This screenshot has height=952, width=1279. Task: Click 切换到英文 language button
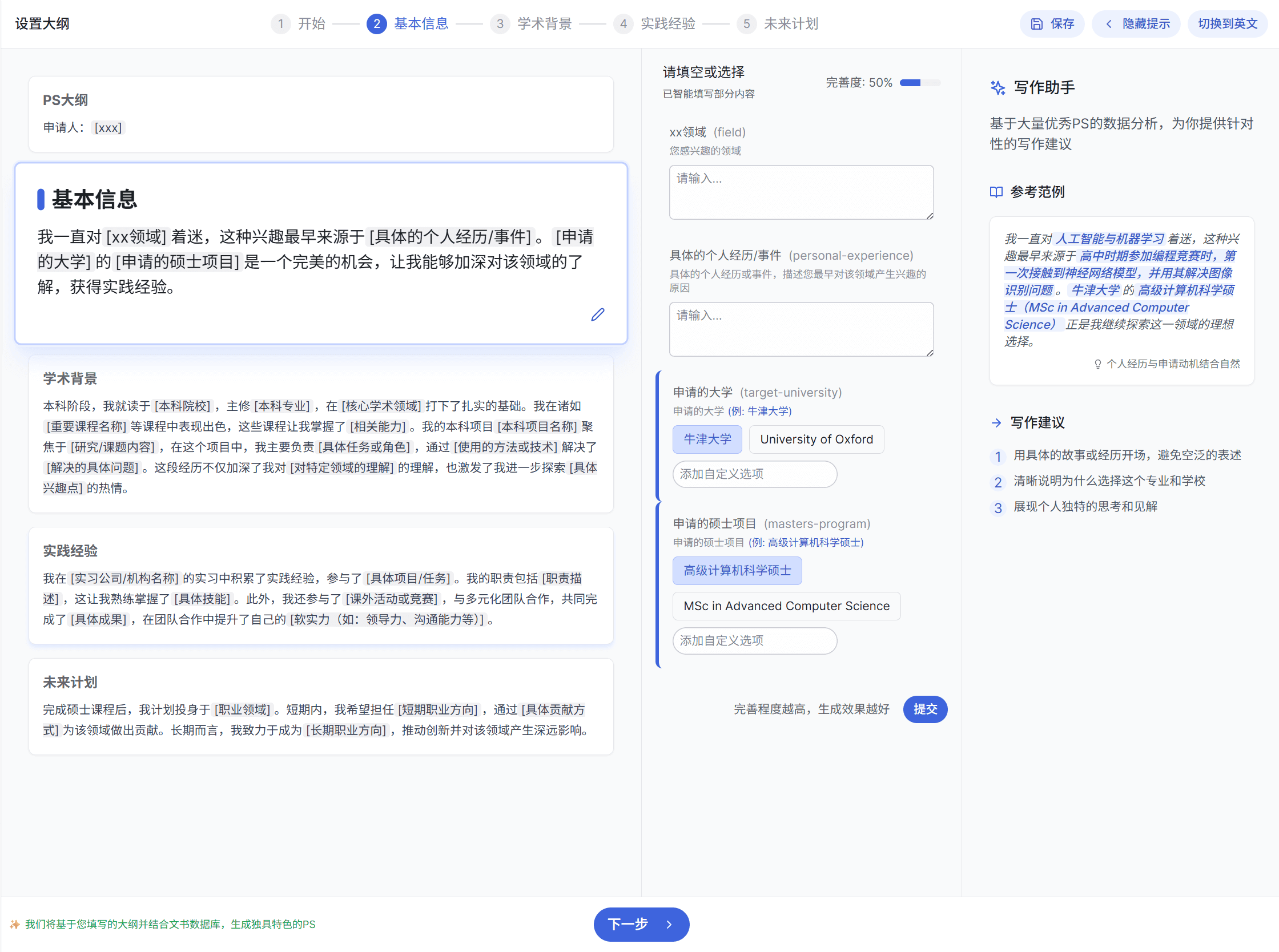point(1227,23)
